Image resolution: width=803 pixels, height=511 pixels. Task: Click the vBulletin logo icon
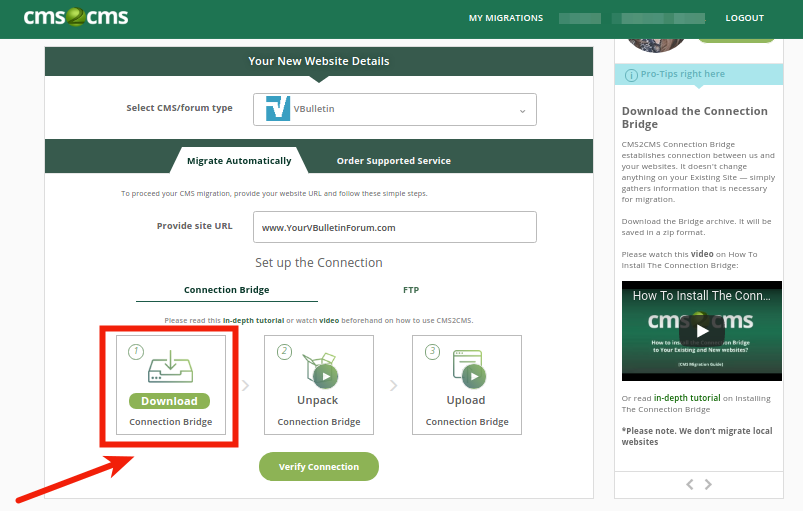pos(278,109)
